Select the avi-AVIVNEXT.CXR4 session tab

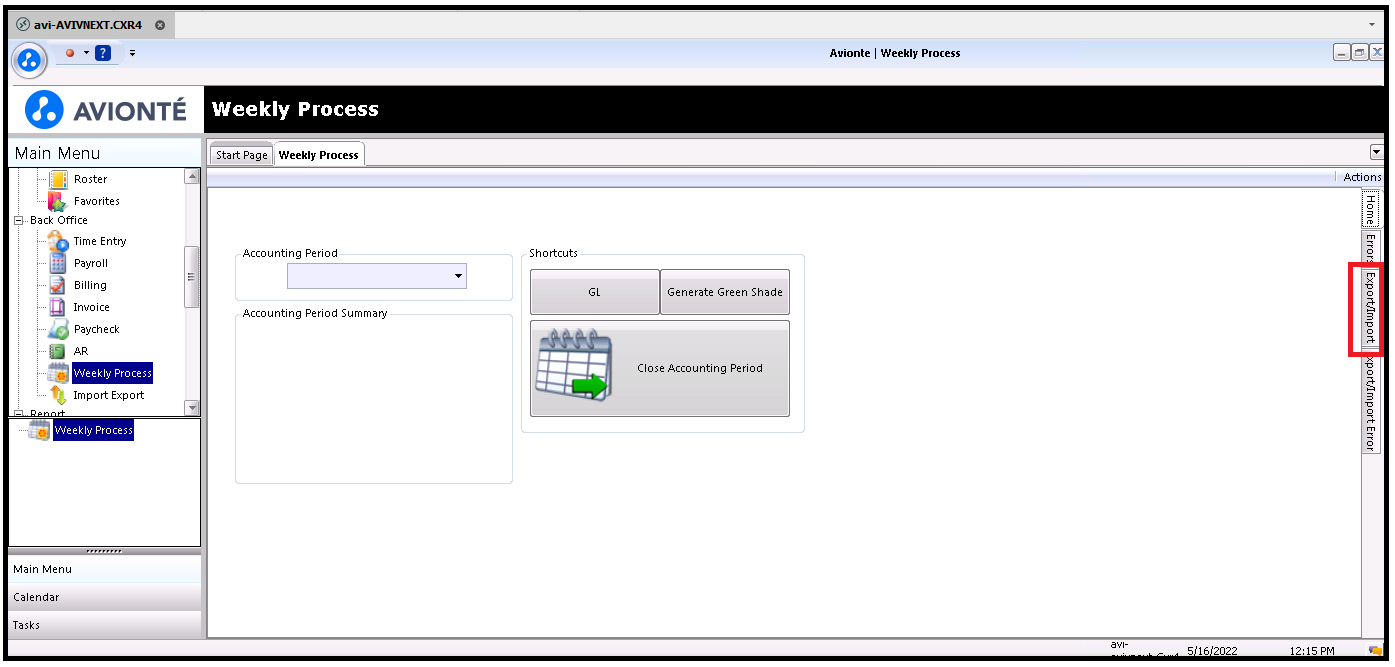[x=90, y=24]
